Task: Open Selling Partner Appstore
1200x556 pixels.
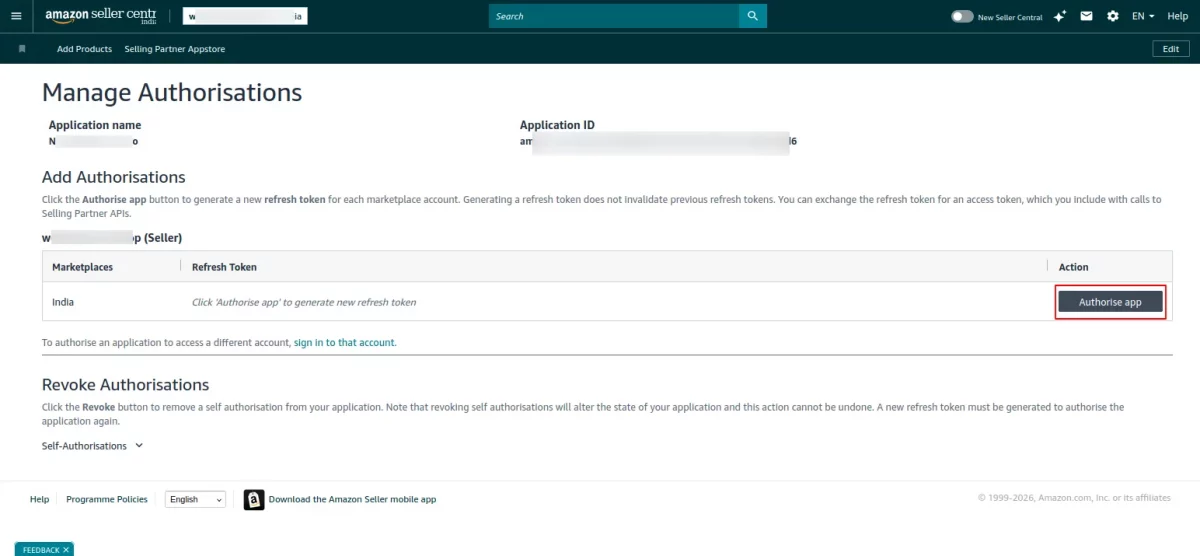Action: [175, 49]
